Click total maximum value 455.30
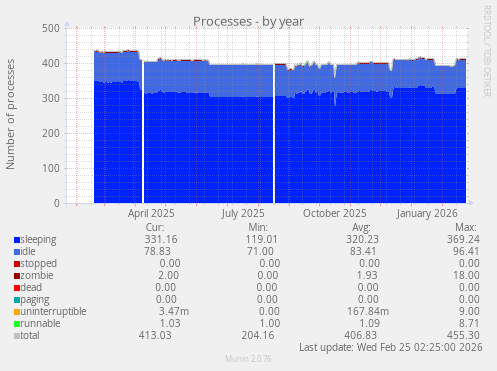This screenshot has height=371, width=497. pos(463,335)
